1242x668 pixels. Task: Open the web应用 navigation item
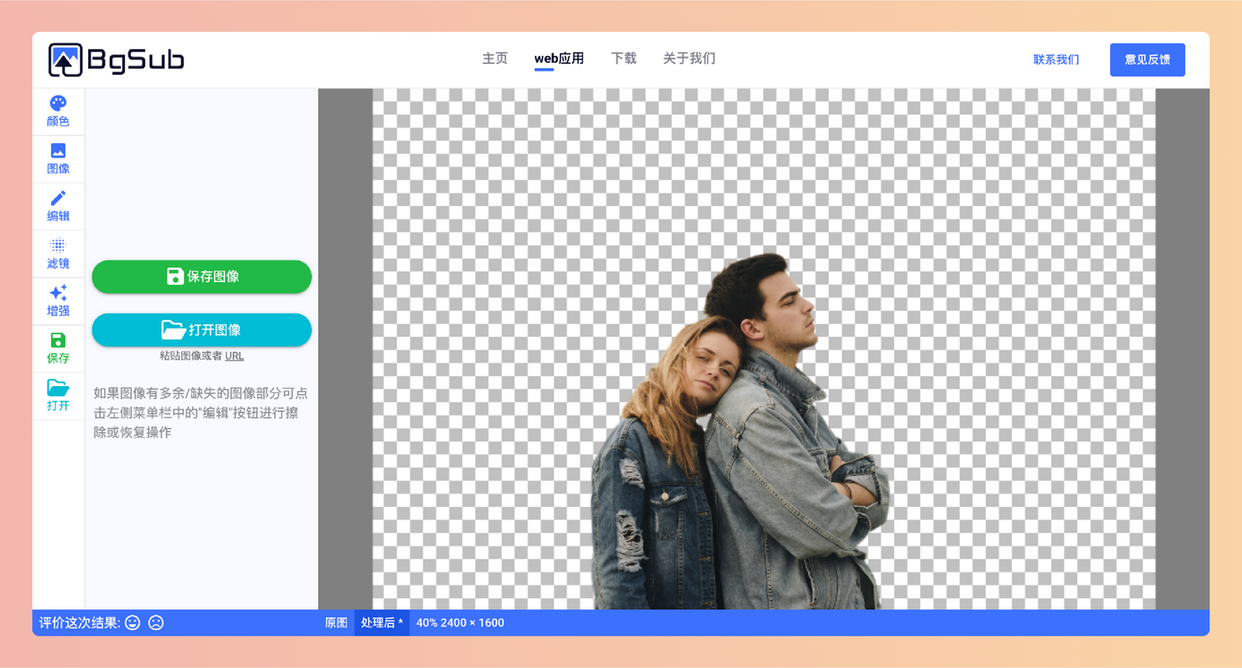(561, 58)
